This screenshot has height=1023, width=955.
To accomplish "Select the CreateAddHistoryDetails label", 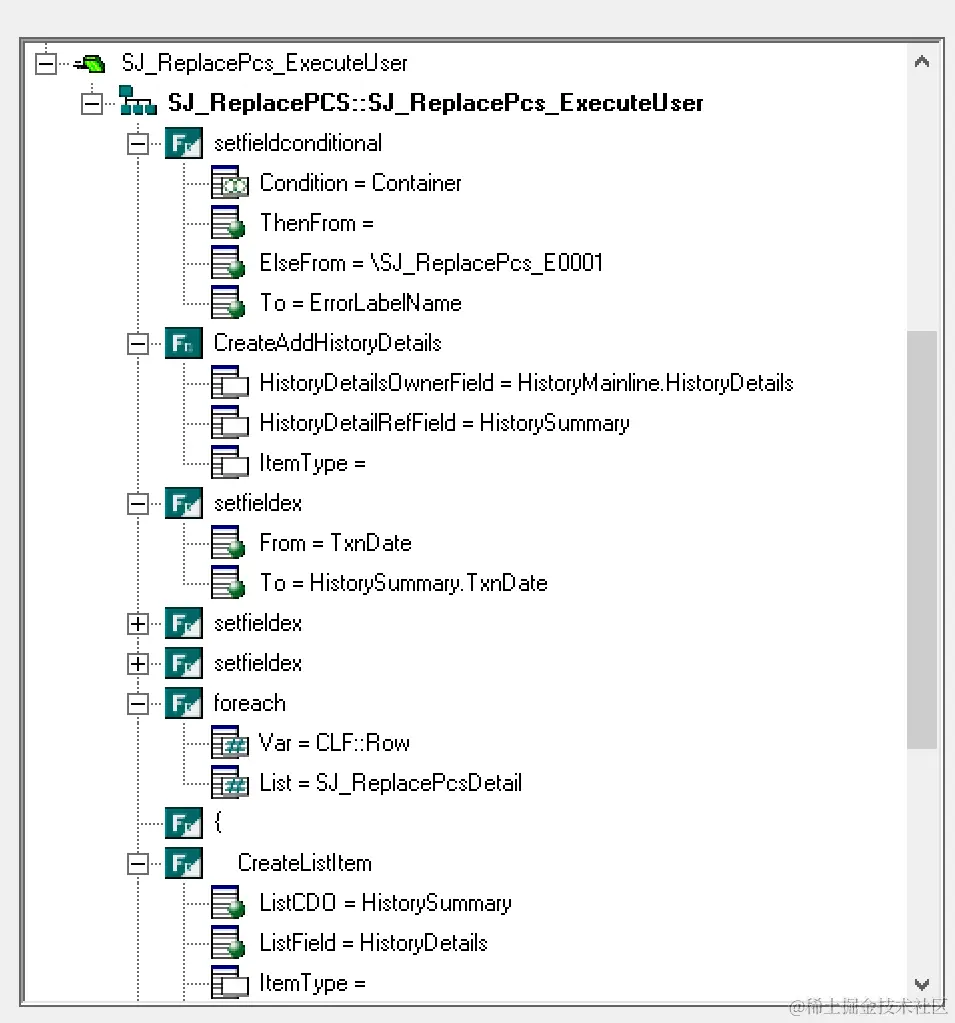I will pos(327,343).
